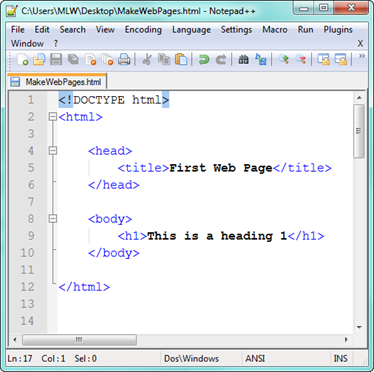Click the horizontal scrollbar right arrow

(346, 340)
